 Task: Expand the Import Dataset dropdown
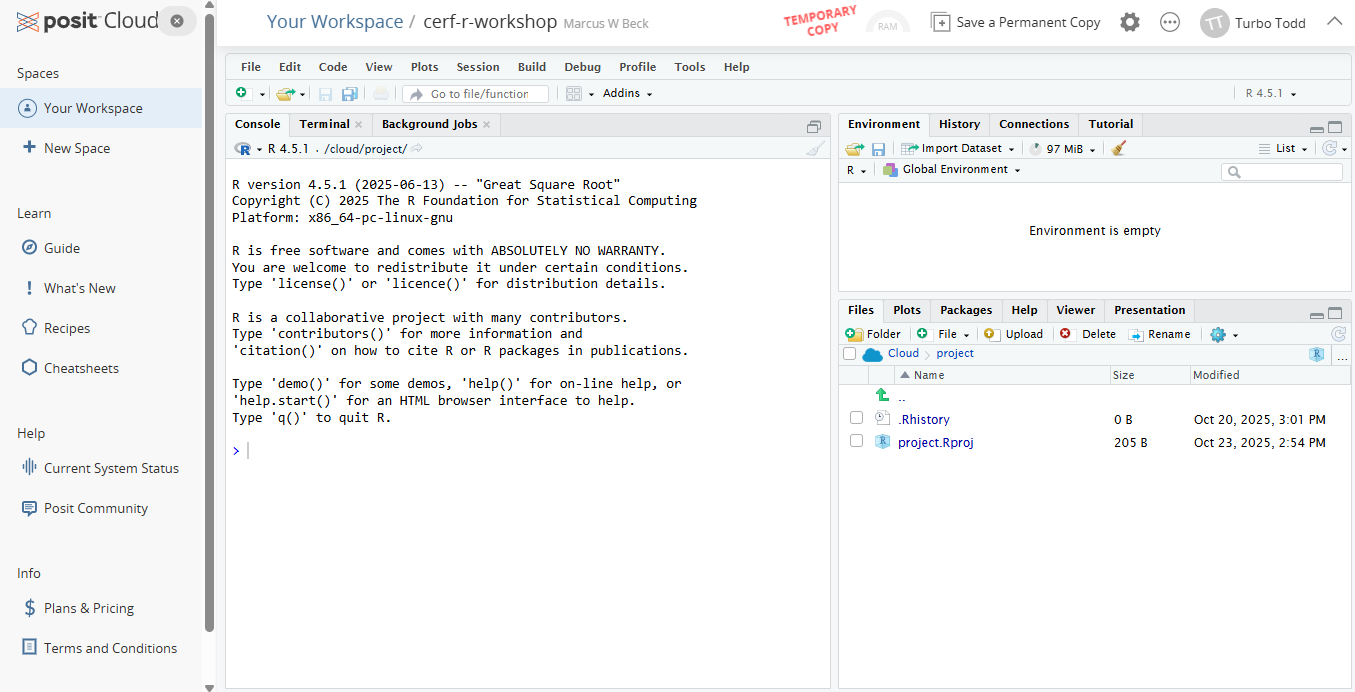(958, 148)
